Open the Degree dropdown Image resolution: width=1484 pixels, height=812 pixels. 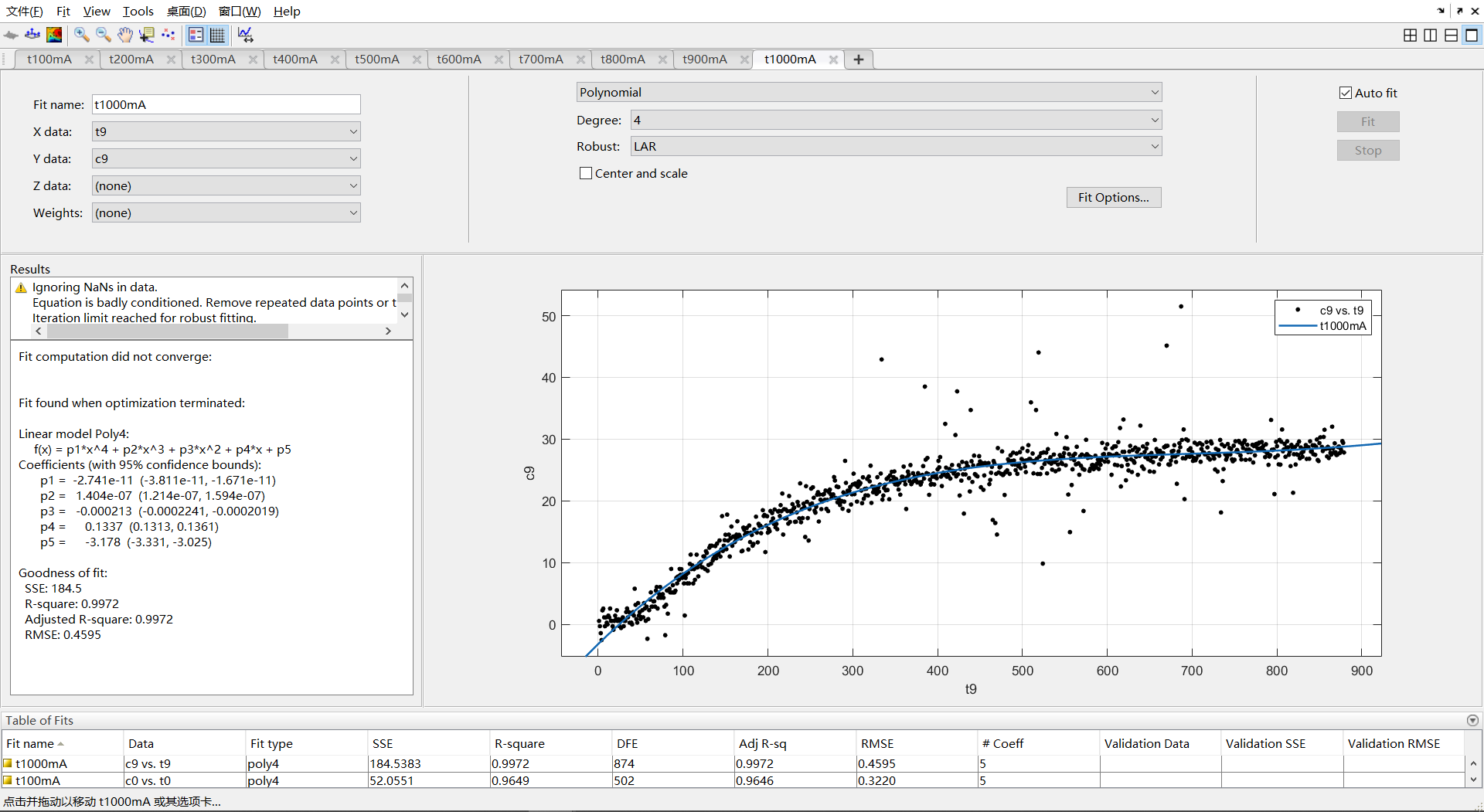tap(896, 120)
